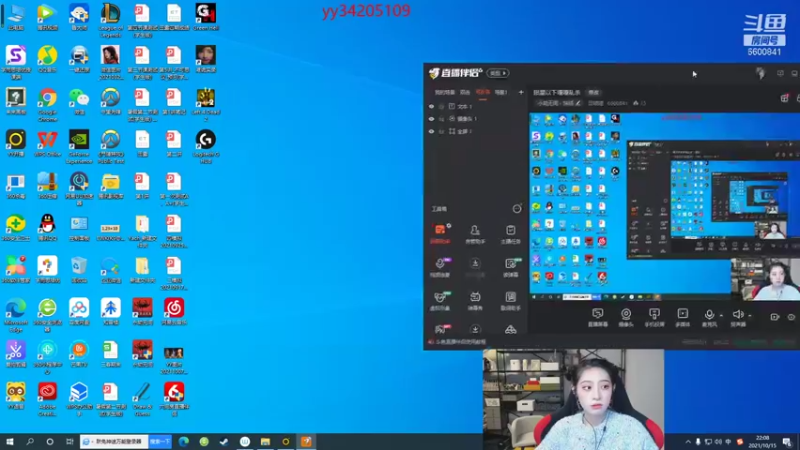
Task: Launch Google Chrome from the desktop
Action: click(x=47, y=105)
